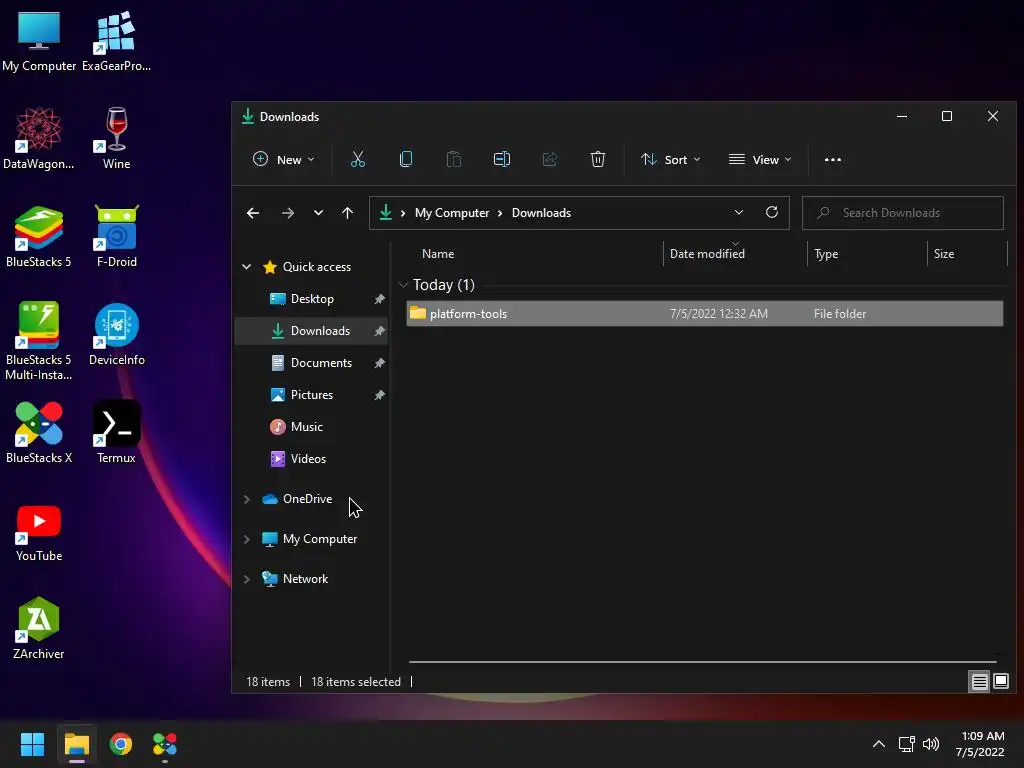This screenshot has height=768, width=1024.
Task: Open BlueStacks 5 Multi-Instance shortcut
Action: click(39, 340)
